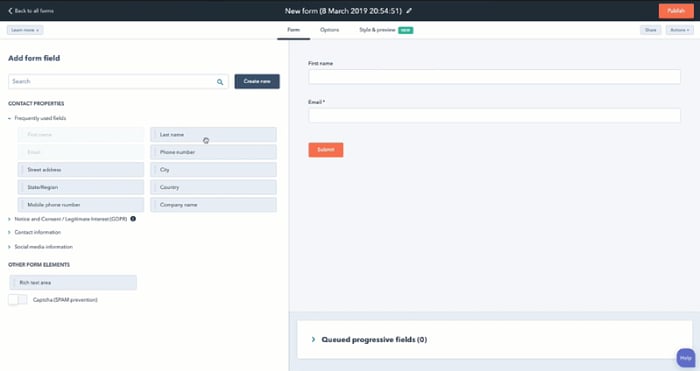
Task: Click the First name label in preview
Action: [x=321, y=63]
